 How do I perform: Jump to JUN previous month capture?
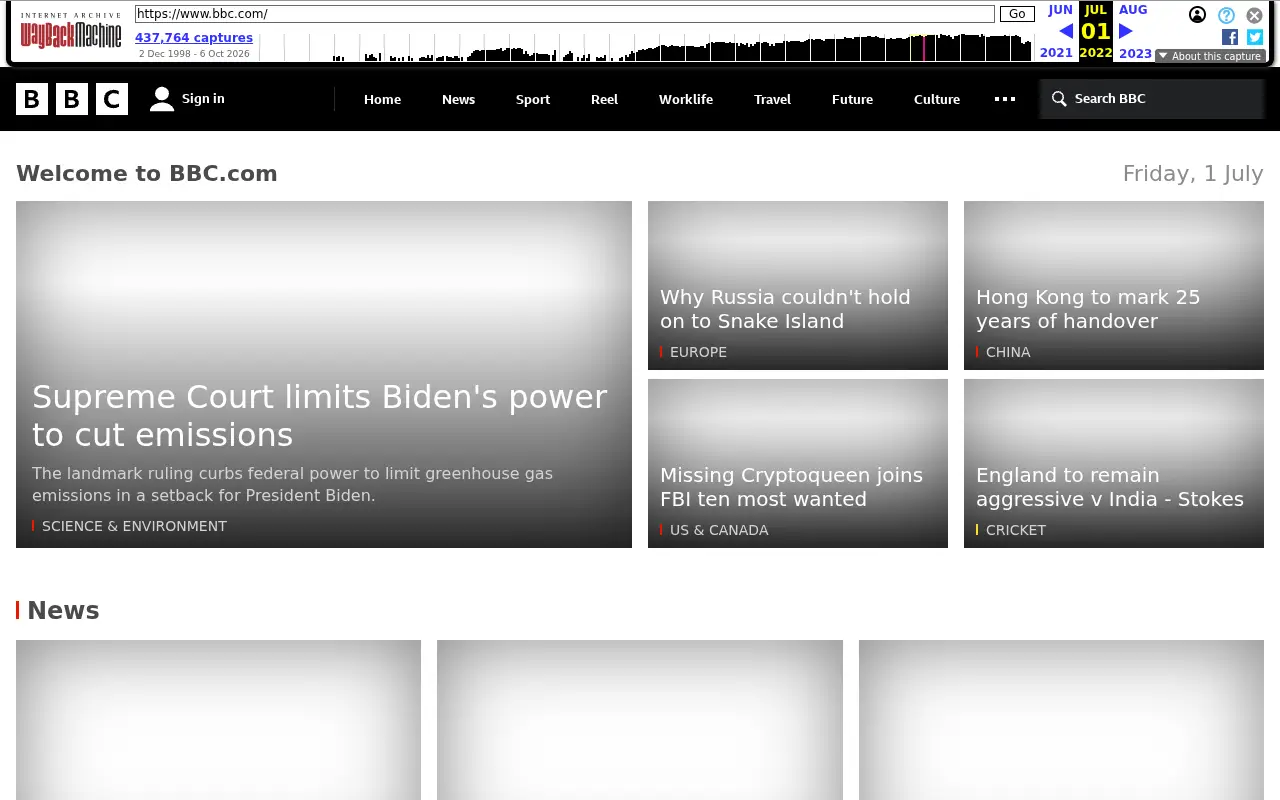click(1060, 10)
